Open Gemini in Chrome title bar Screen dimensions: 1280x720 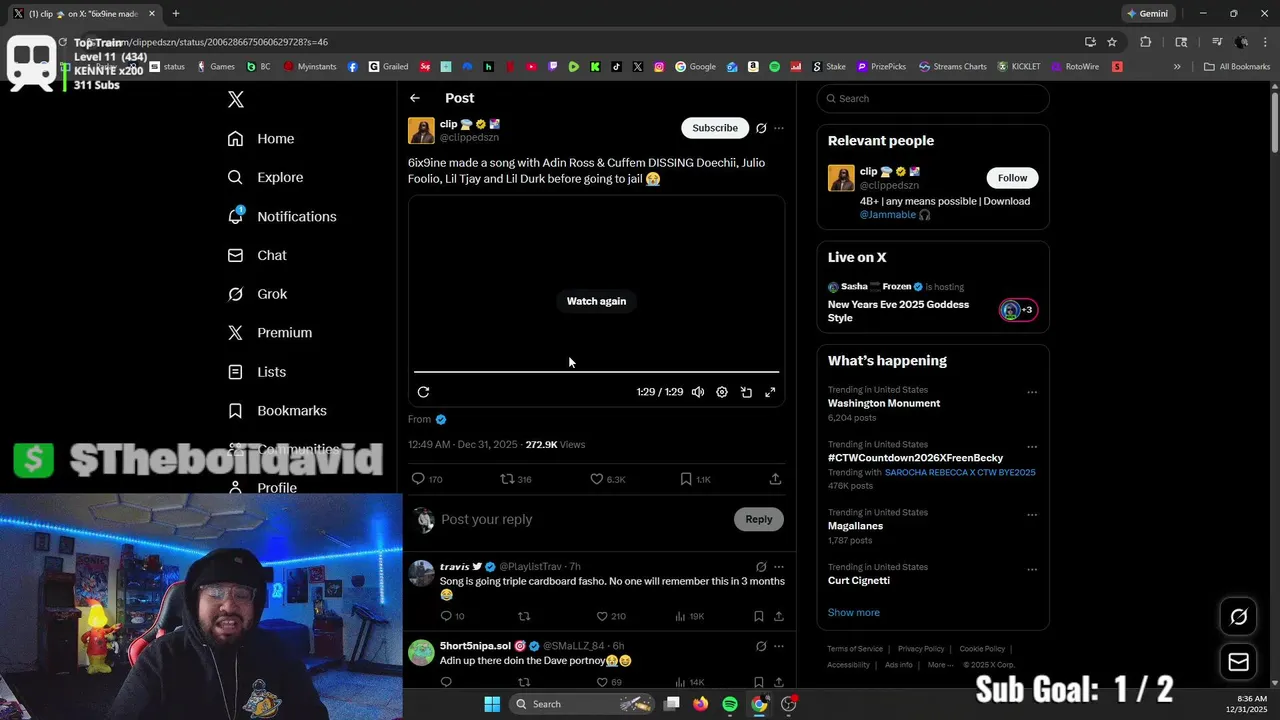1147,14
